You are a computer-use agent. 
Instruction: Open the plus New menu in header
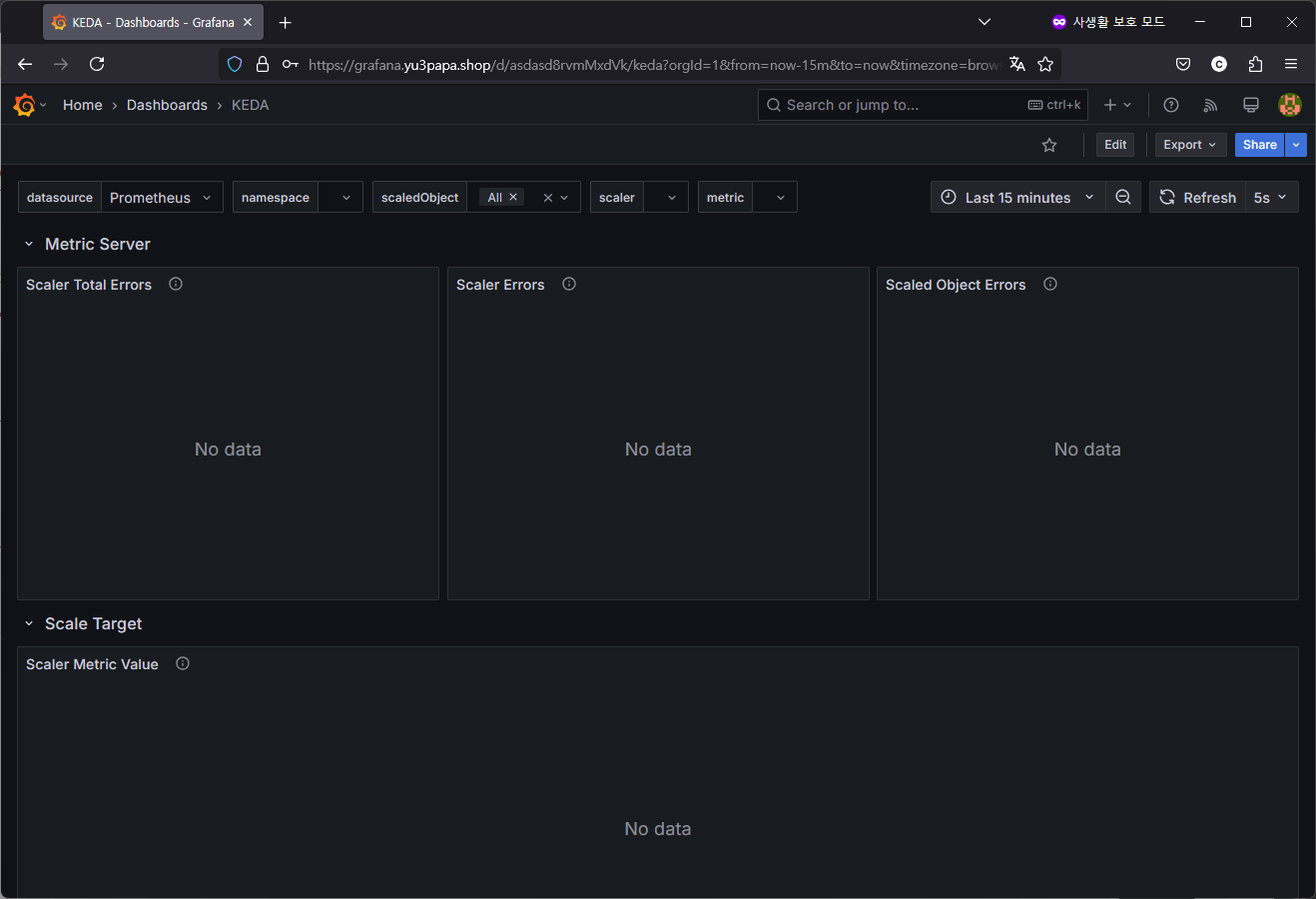click(1117, 105)
